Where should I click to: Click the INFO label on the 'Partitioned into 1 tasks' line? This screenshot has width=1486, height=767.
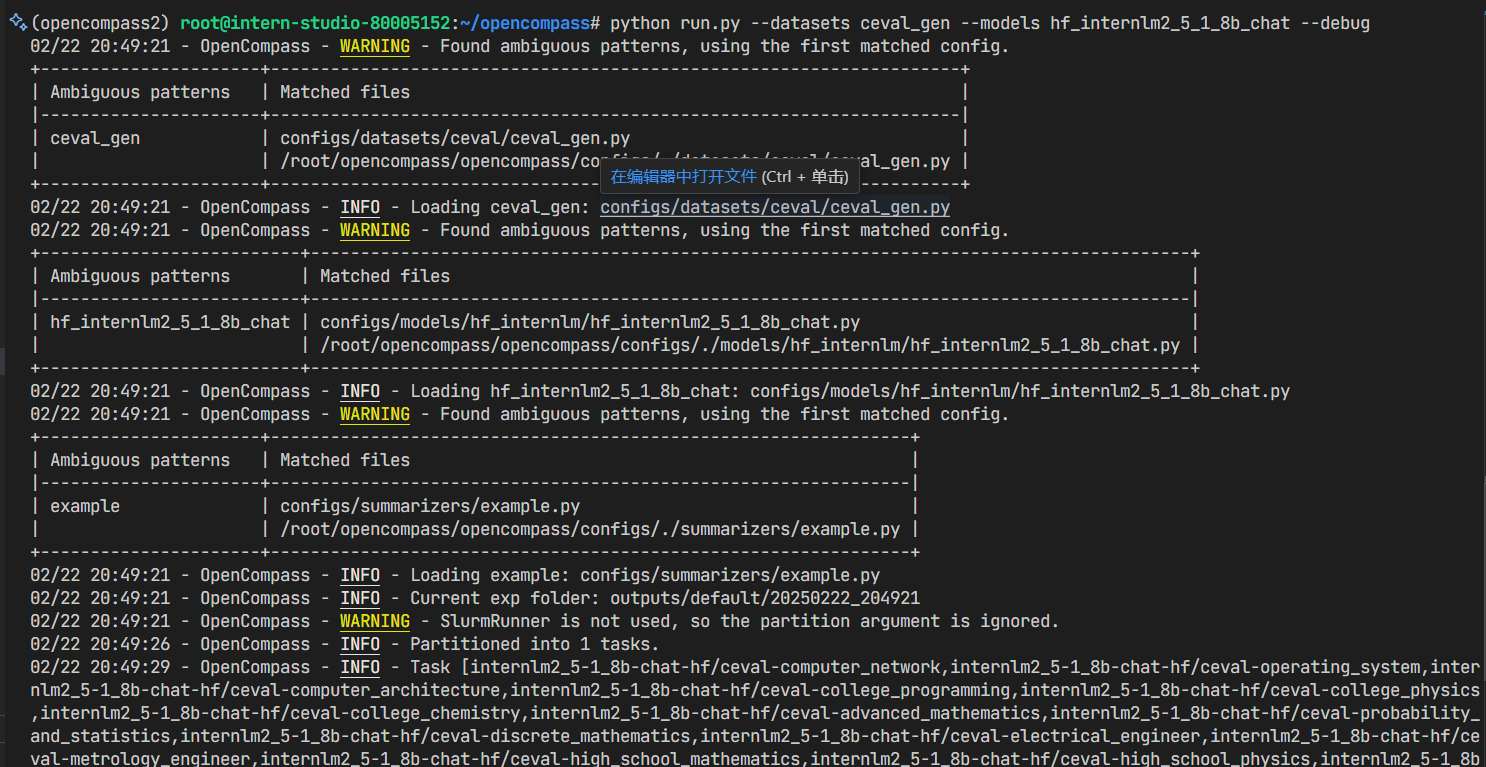tap(360, 645)
